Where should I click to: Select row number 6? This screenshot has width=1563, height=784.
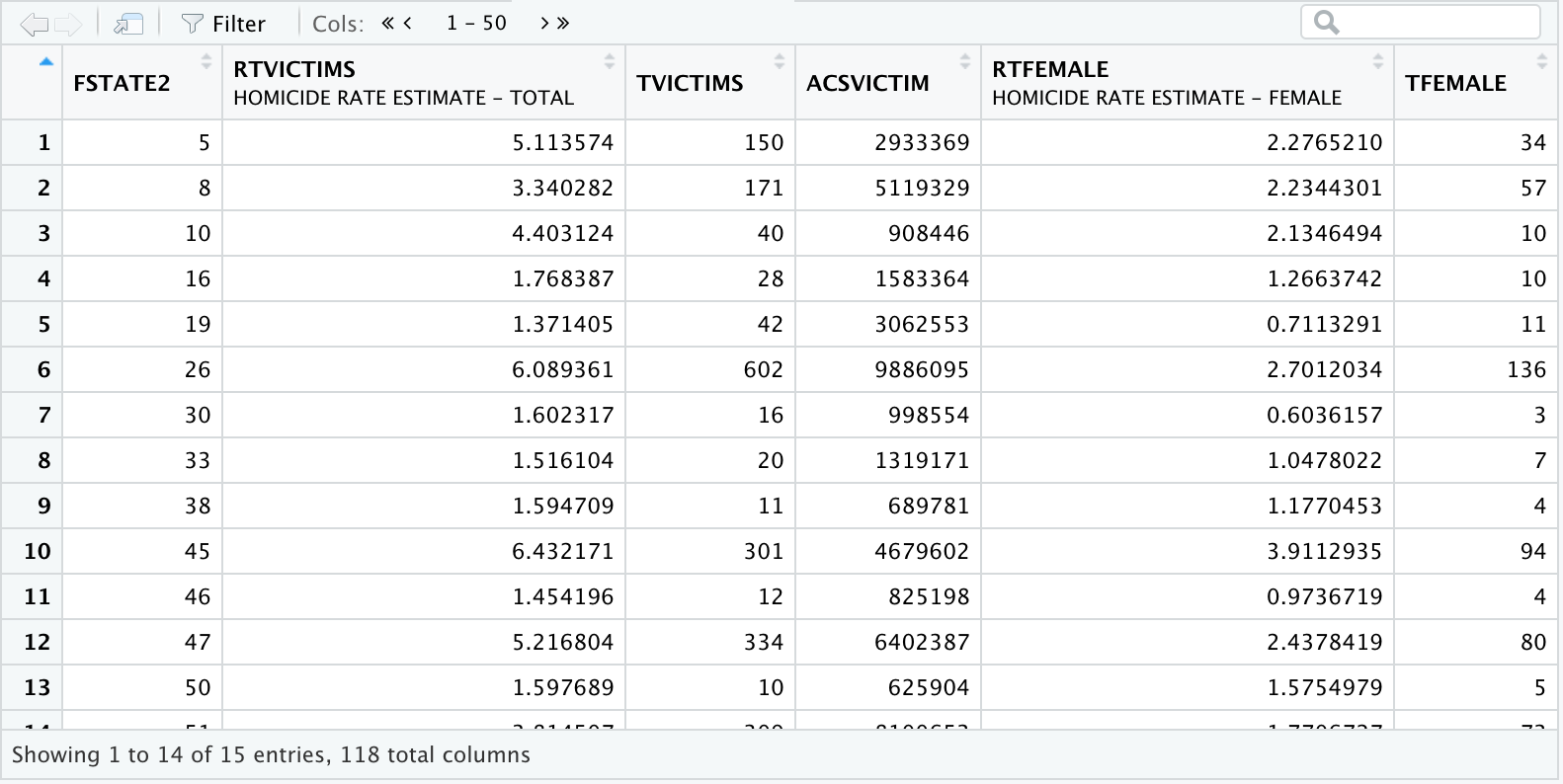(43, 369)
